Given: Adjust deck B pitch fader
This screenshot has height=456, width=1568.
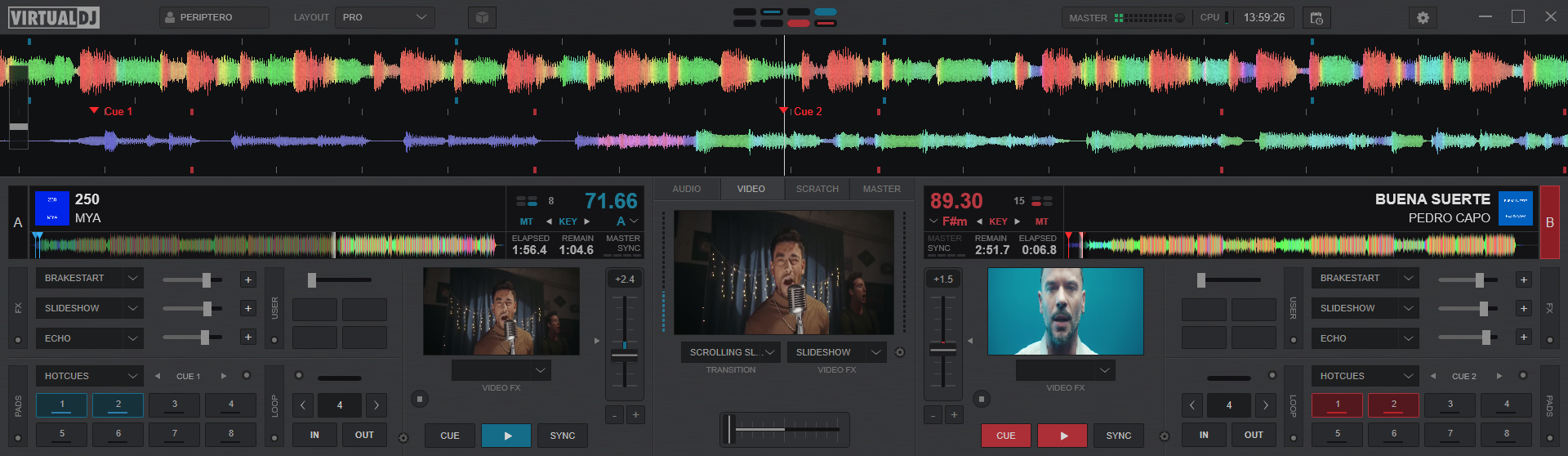Looking at the screenshot, I should (943, 350).
